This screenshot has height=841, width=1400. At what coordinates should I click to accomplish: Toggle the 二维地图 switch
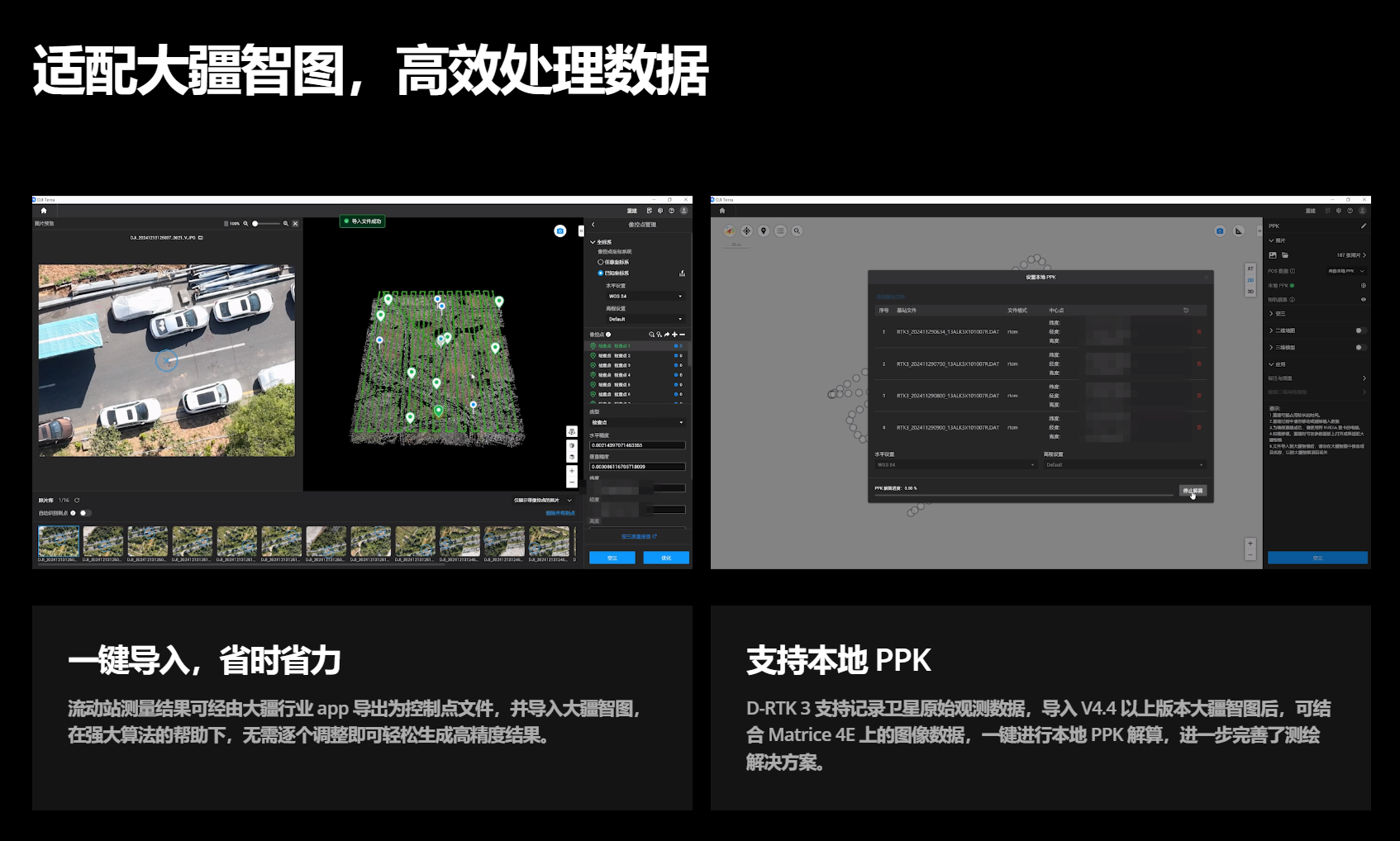pyautogui.click(x=1361, y=330)
